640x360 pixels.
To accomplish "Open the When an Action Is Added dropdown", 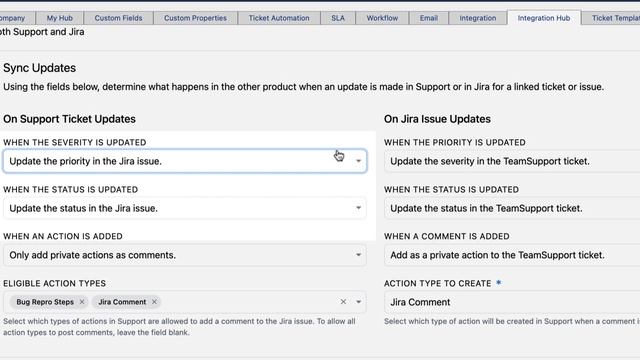I will [x=185, y=255].
